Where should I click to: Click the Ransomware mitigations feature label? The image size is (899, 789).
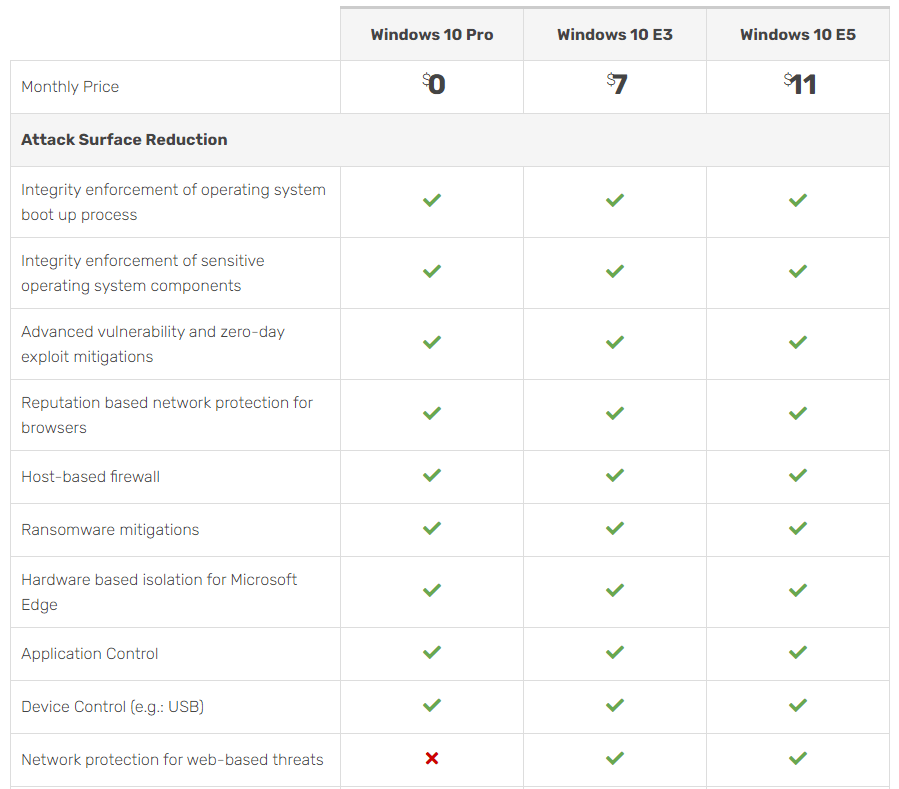(x=110, y=530)
